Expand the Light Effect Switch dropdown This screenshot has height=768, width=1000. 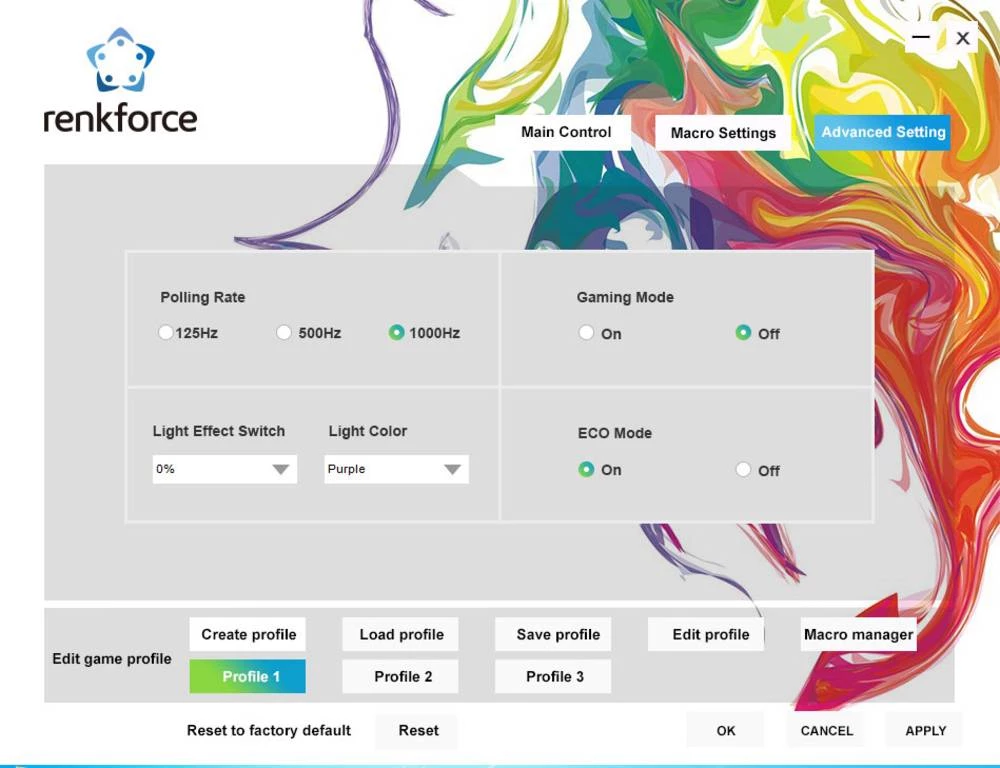(x=280, y=469)
